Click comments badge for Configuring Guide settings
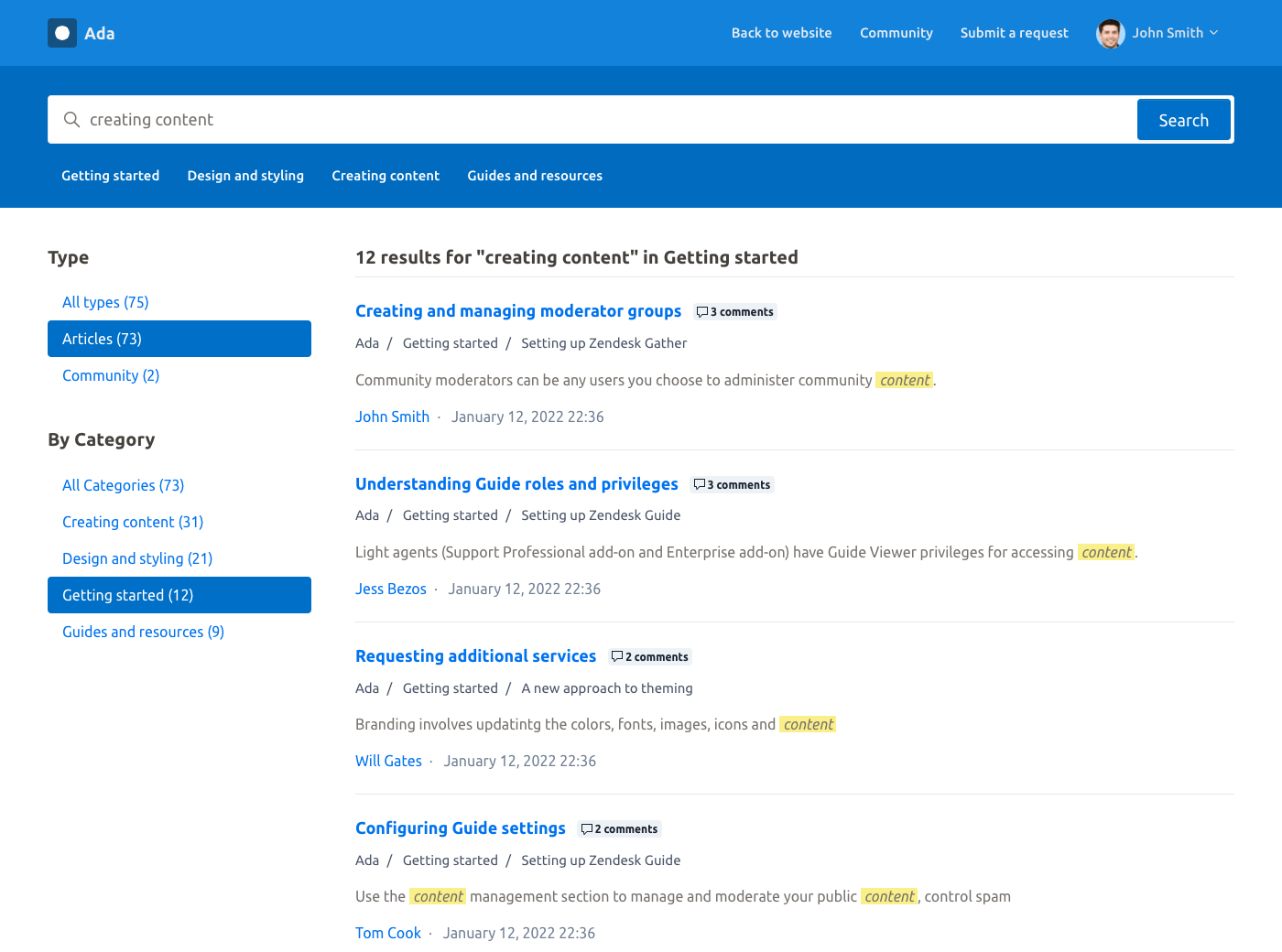Screen dimensions: 1282x952 coord(620,829)
